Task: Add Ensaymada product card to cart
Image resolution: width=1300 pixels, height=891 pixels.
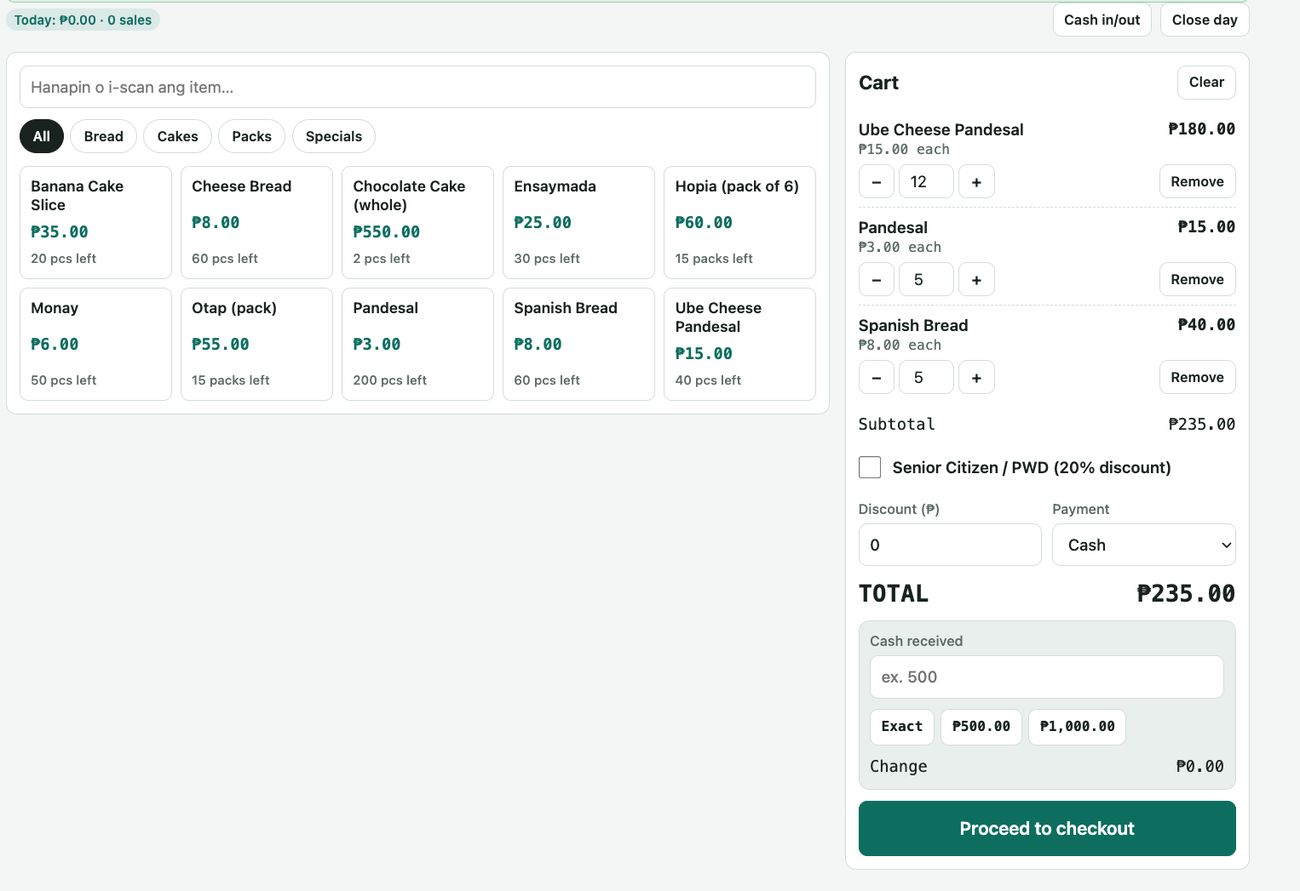Action: pos(579,222)
